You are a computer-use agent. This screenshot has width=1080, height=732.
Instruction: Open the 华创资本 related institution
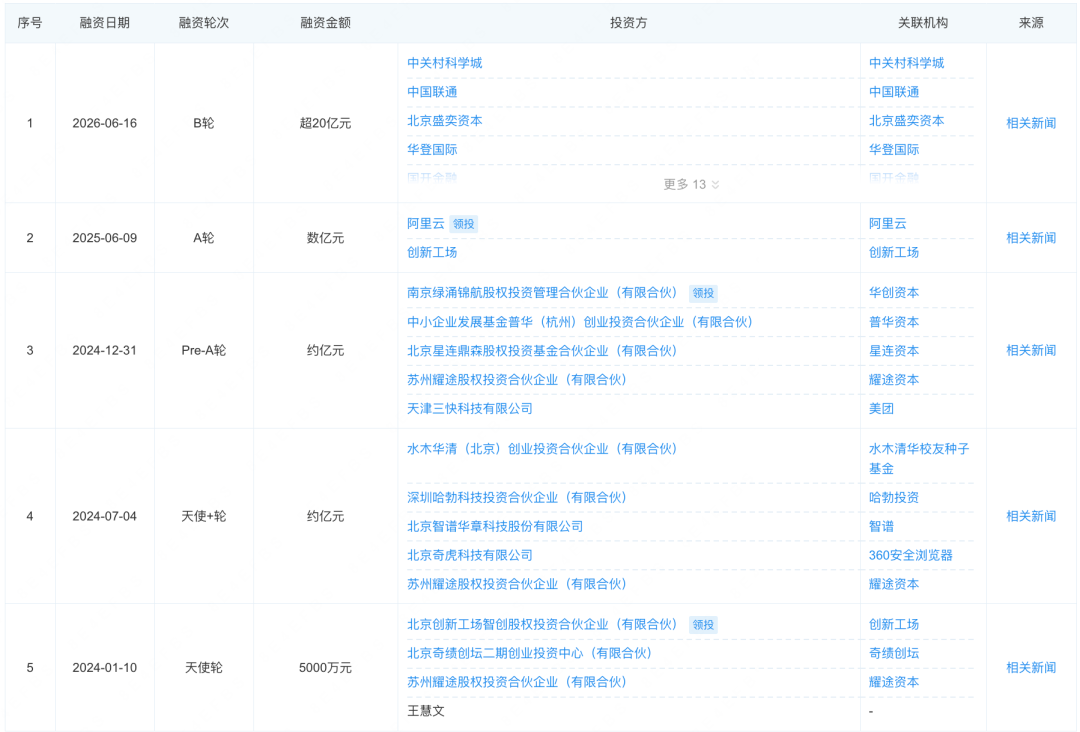893,293
